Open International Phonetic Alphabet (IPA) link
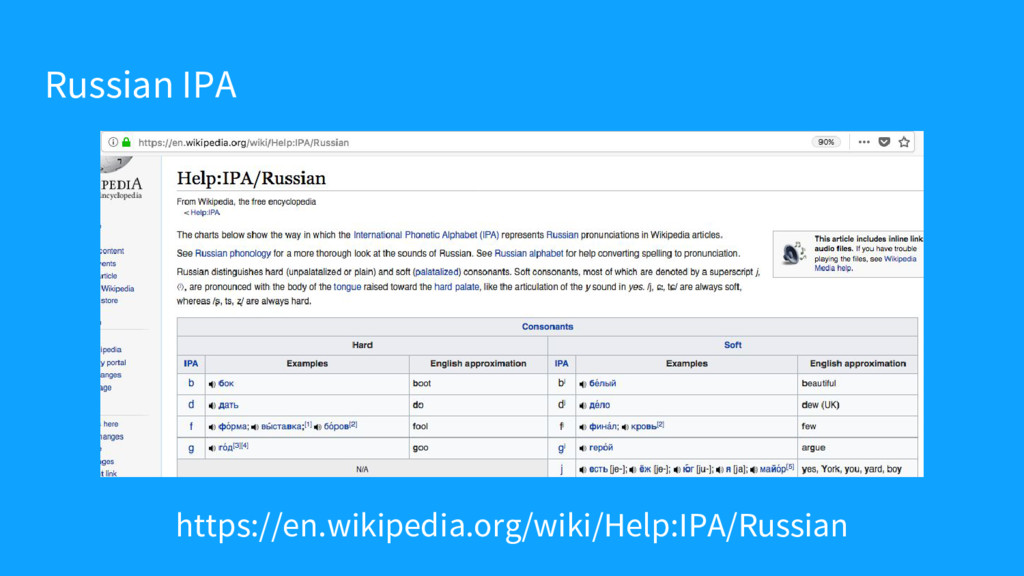1024x576 pixels. coord(426,235)
